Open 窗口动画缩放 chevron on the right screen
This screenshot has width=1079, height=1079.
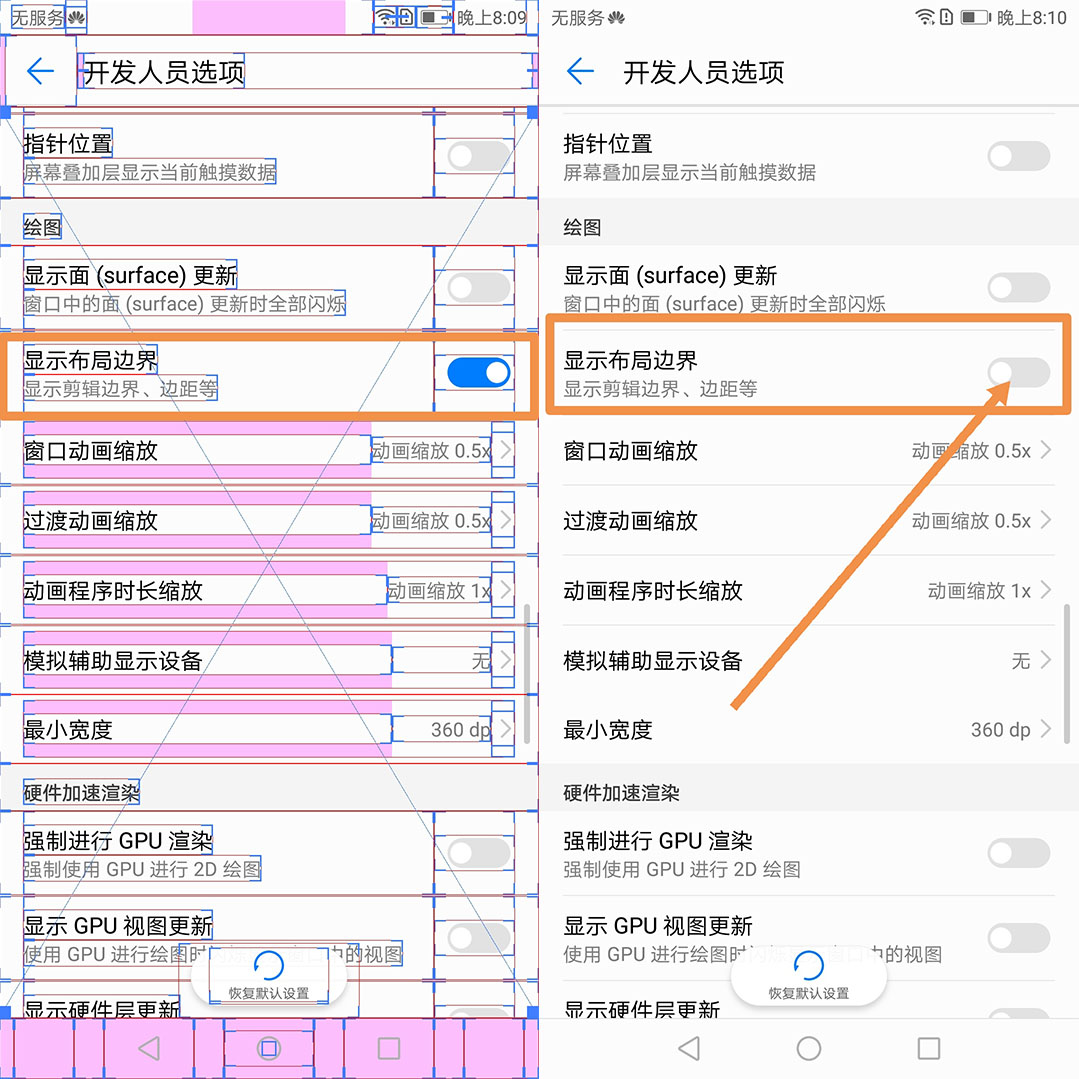point(1046,450)
